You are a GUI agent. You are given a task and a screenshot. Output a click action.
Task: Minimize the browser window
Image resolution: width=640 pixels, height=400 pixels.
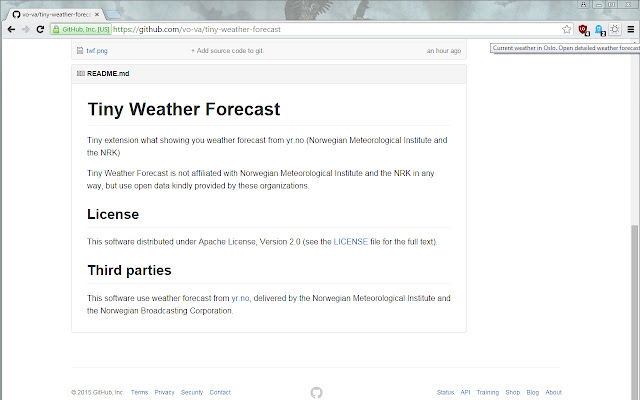pyautogui.click(x=599, y=4)
